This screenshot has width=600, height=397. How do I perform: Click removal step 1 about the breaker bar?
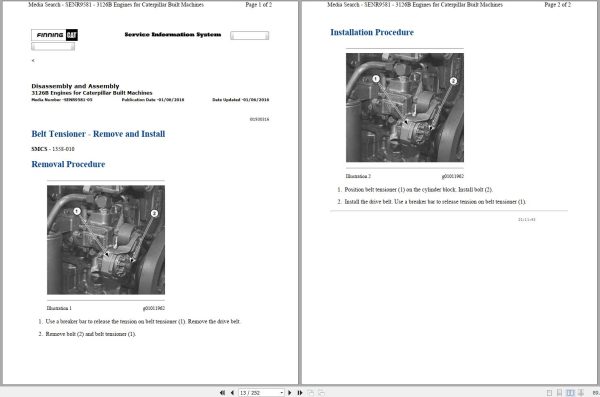click(x=143, y=322)
